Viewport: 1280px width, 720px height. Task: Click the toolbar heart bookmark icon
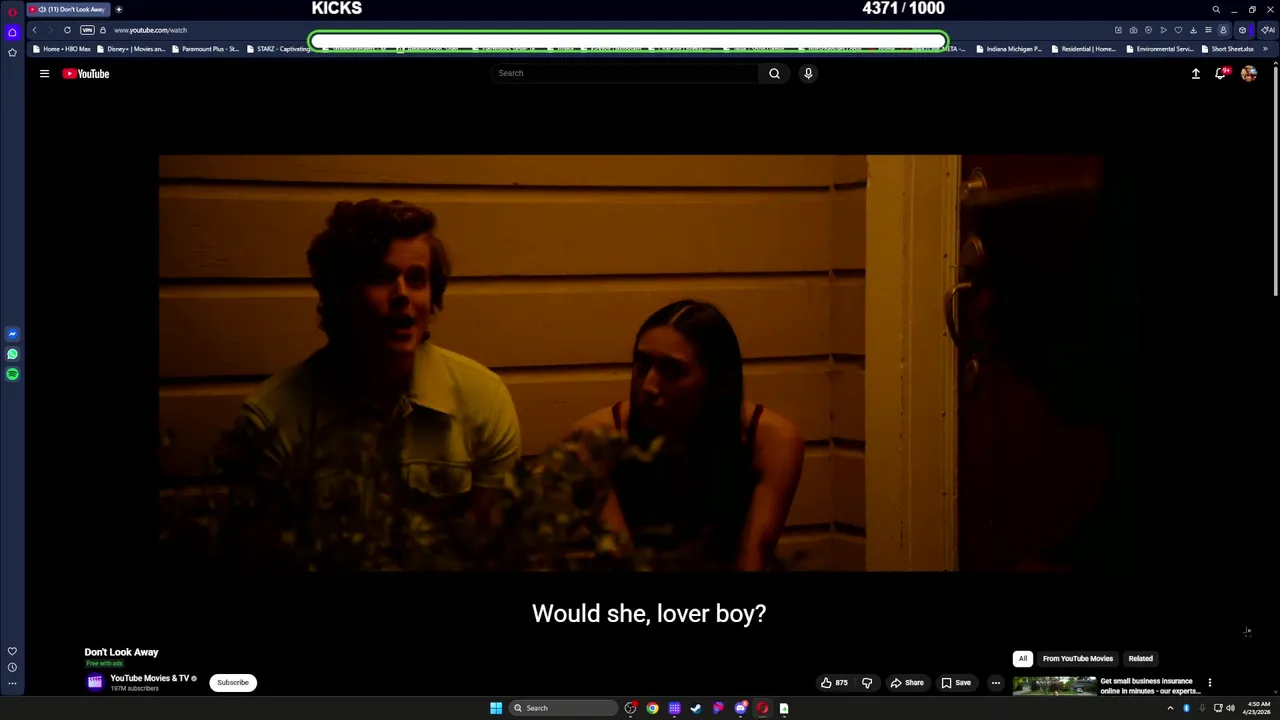(1178, 30)
